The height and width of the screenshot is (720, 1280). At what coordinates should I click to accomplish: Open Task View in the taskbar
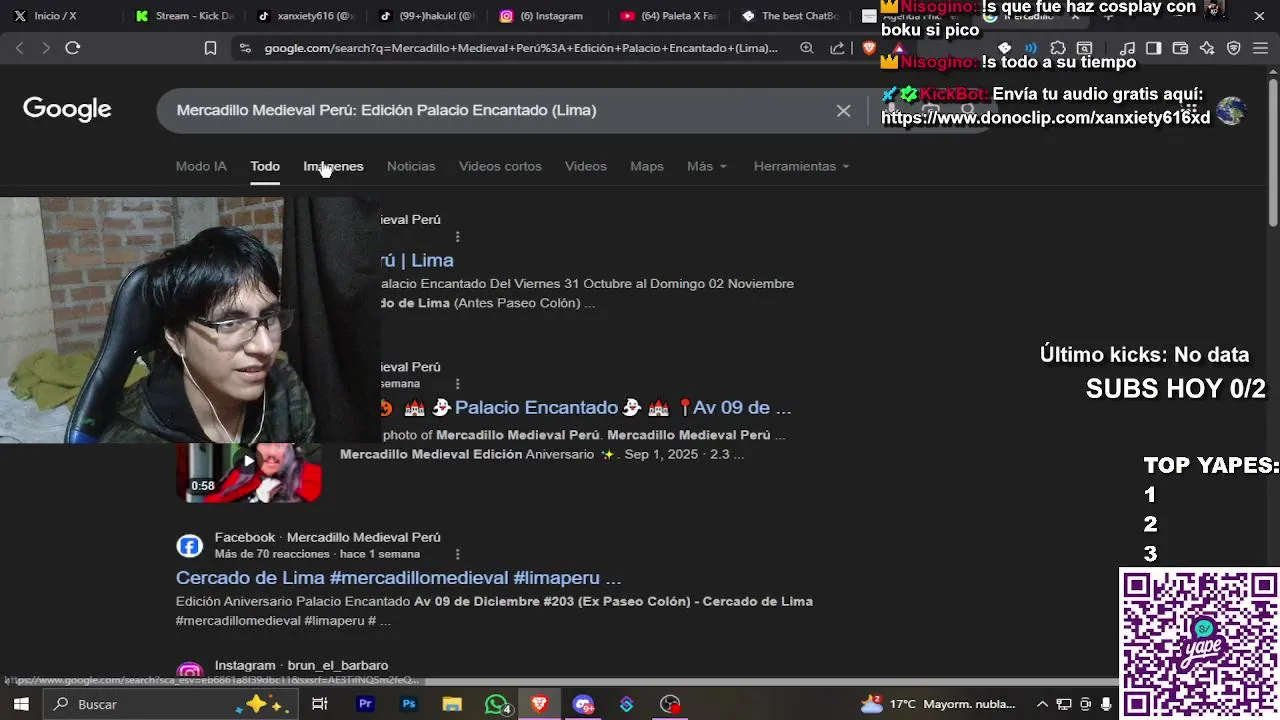pyautogui.click(x=320, y=704)
